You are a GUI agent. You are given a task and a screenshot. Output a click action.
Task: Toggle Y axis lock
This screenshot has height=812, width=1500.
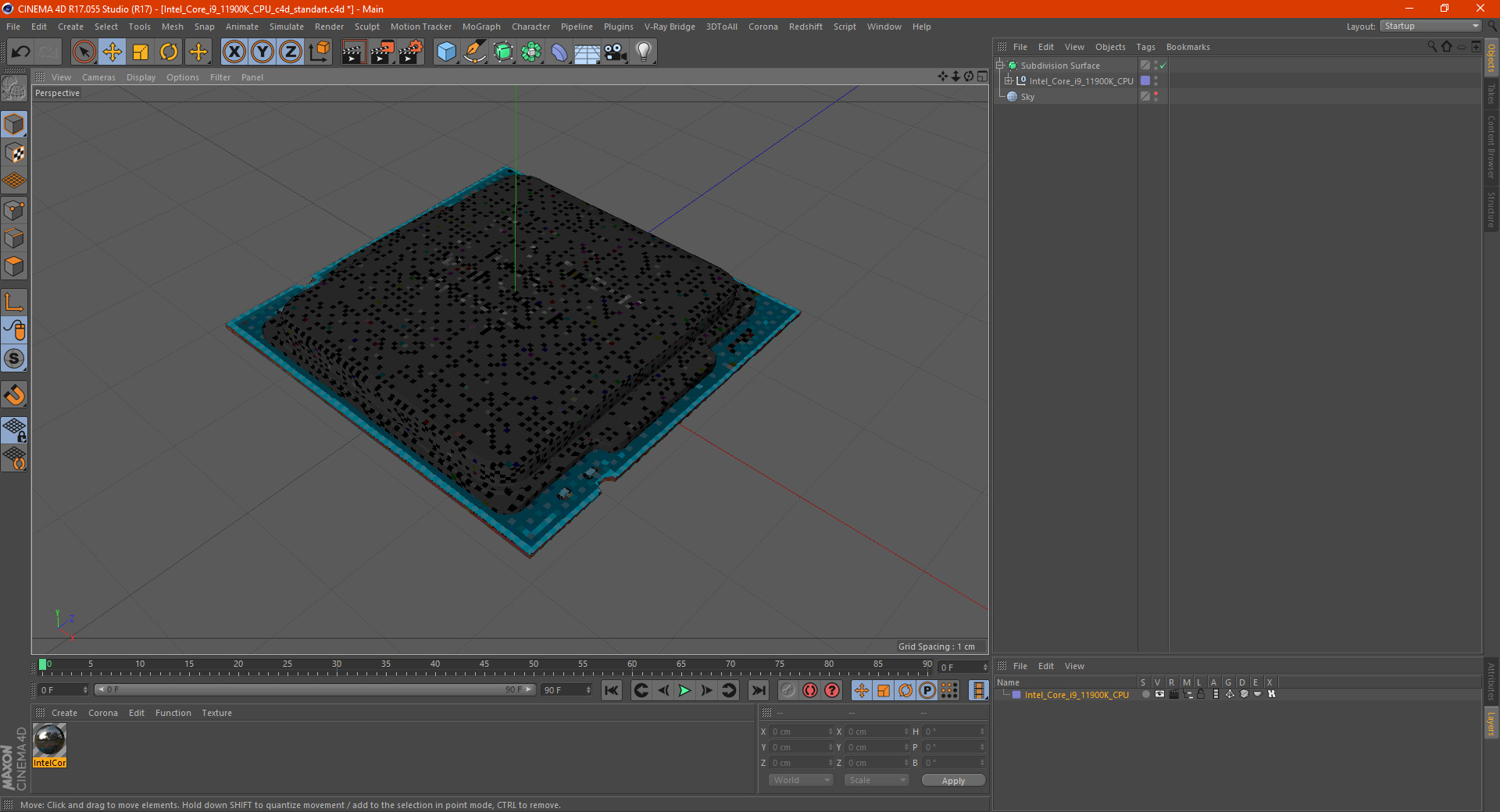(x=262, y=52)
